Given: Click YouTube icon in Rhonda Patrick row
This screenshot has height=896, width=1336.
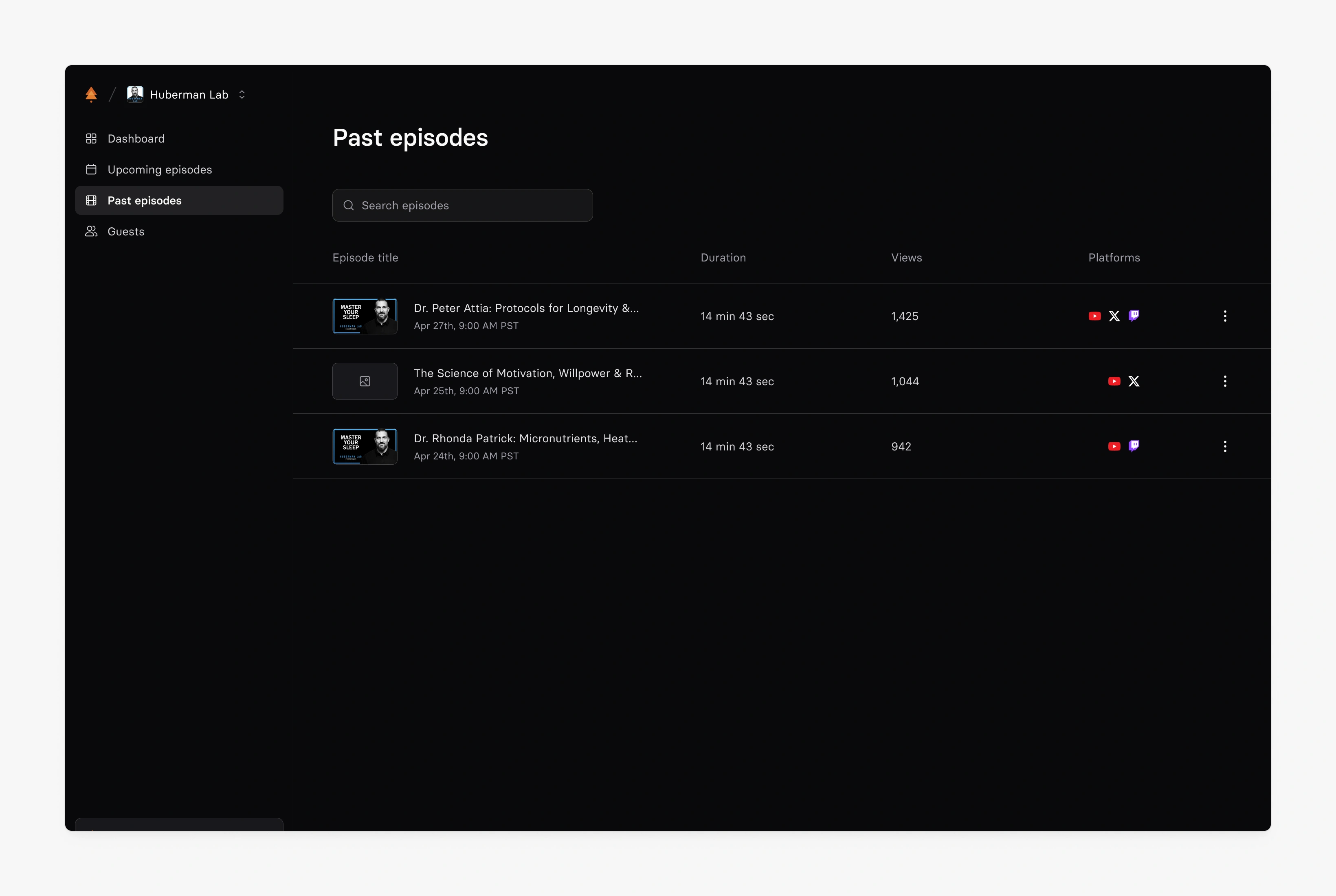Looking at the screenshot, I should pos(1114,446).
